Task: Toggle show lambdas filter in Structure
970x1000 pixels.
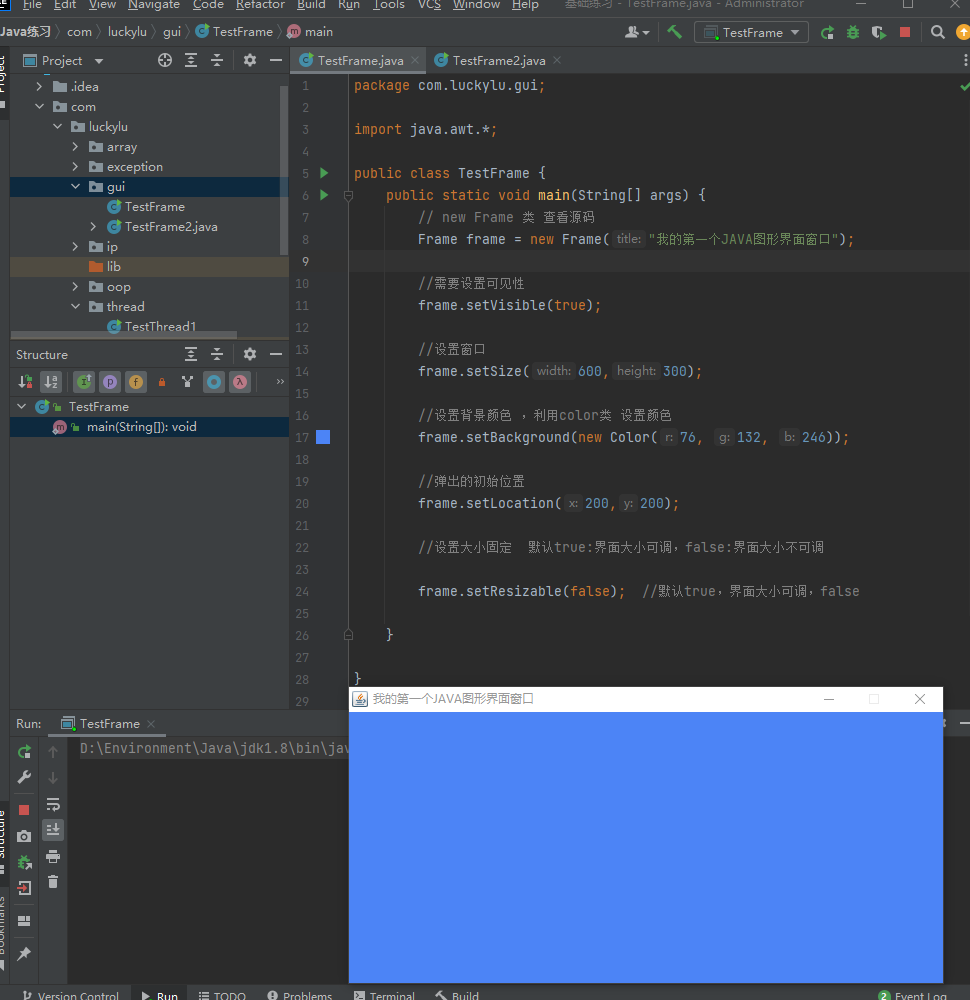Action: (x=240, y=382)
